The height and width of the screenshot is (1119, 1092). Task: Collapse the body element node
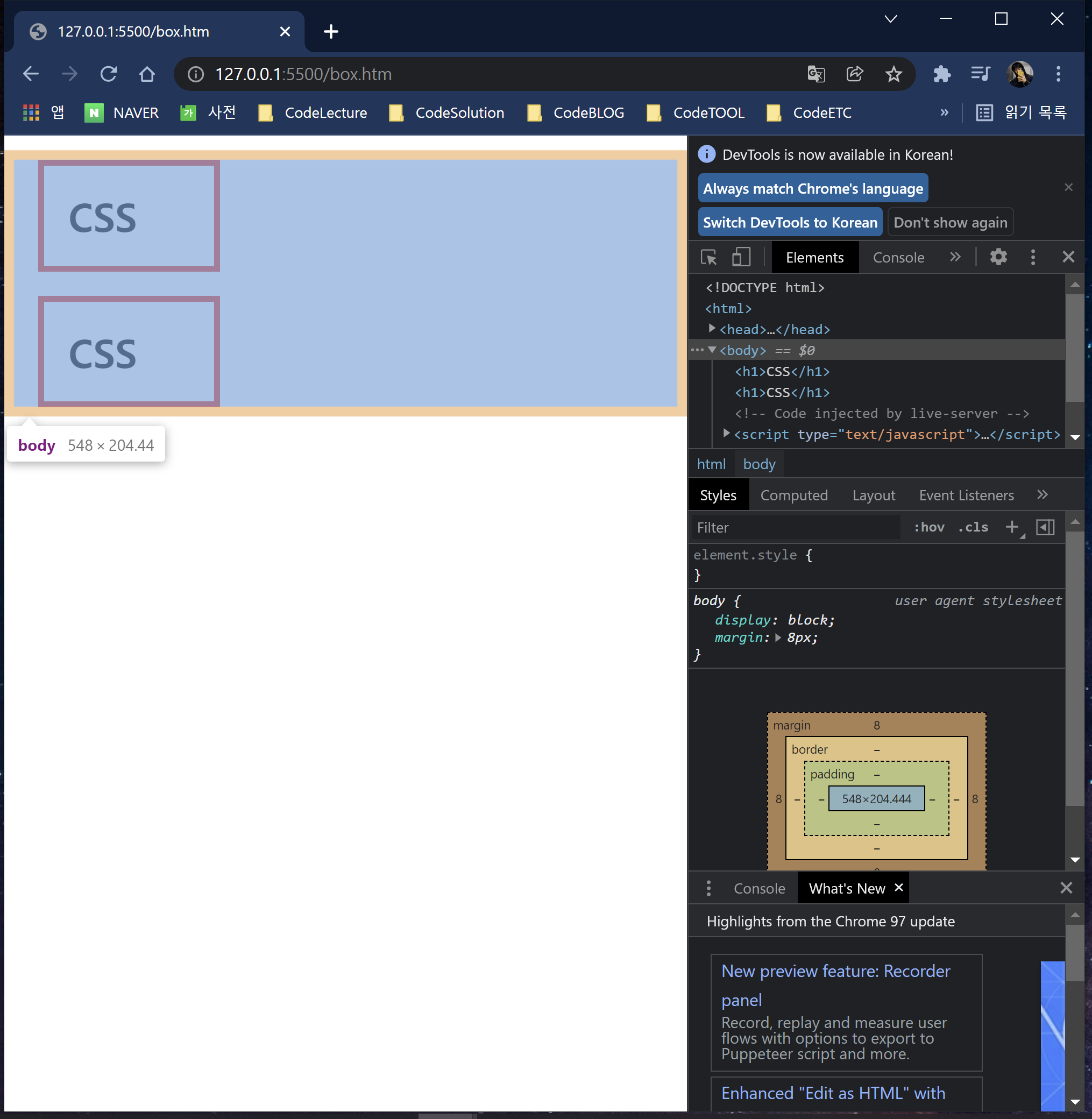pyautogui.click(x=712, y=349)
